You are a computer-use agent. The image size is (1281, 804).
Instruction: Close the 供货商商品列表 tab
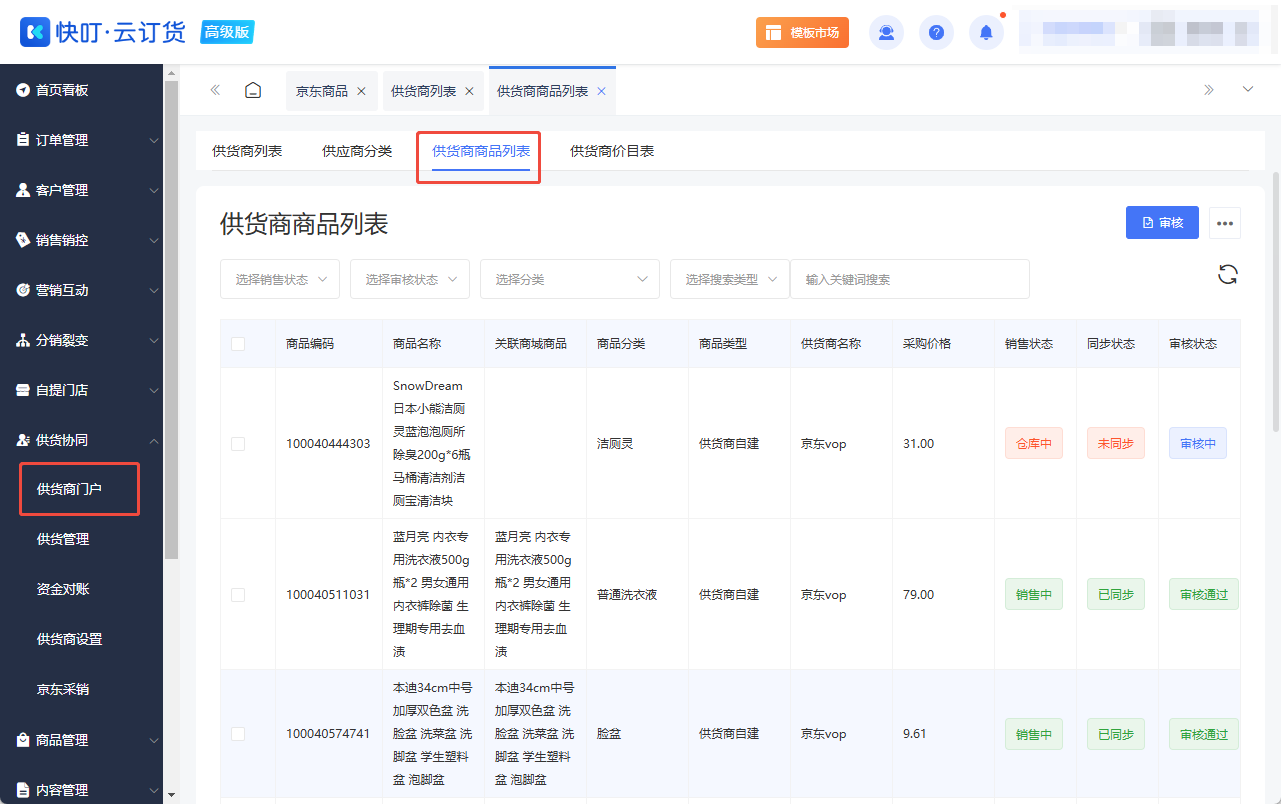tap(601, 91)
